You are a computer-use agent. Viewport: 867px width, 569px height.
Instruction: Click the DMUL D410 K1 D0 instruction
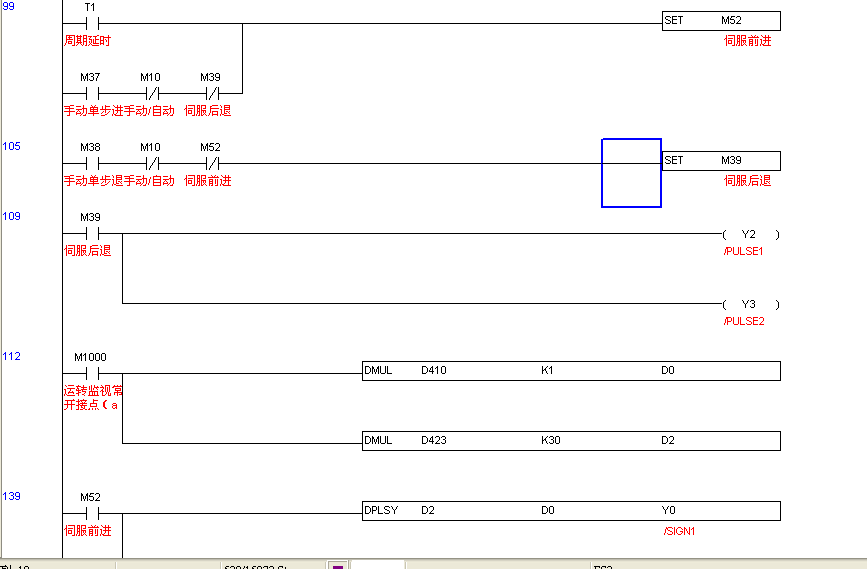[570, 371]
